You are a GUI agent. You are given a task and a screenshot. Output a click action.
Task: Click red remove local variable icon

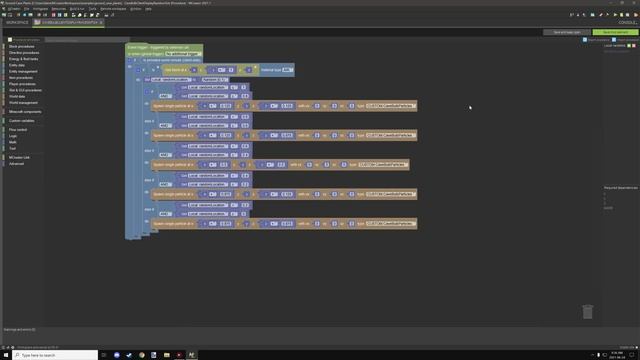[x=634, y=46]
